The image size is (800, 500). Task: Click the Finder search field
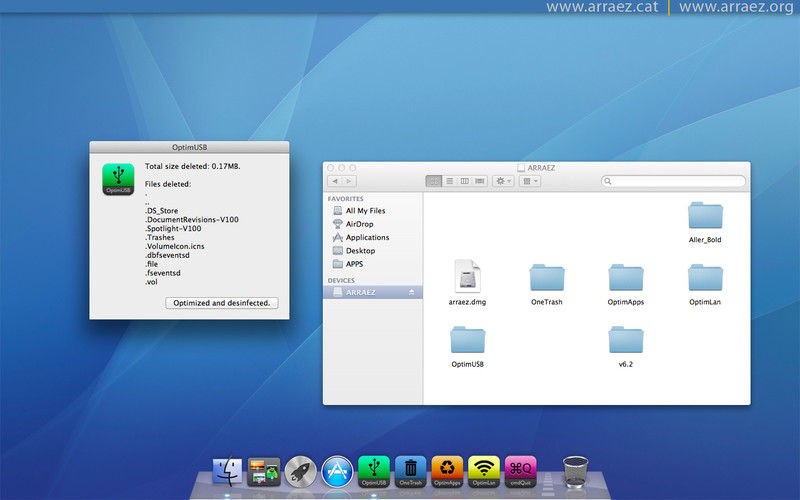point(673,181)
